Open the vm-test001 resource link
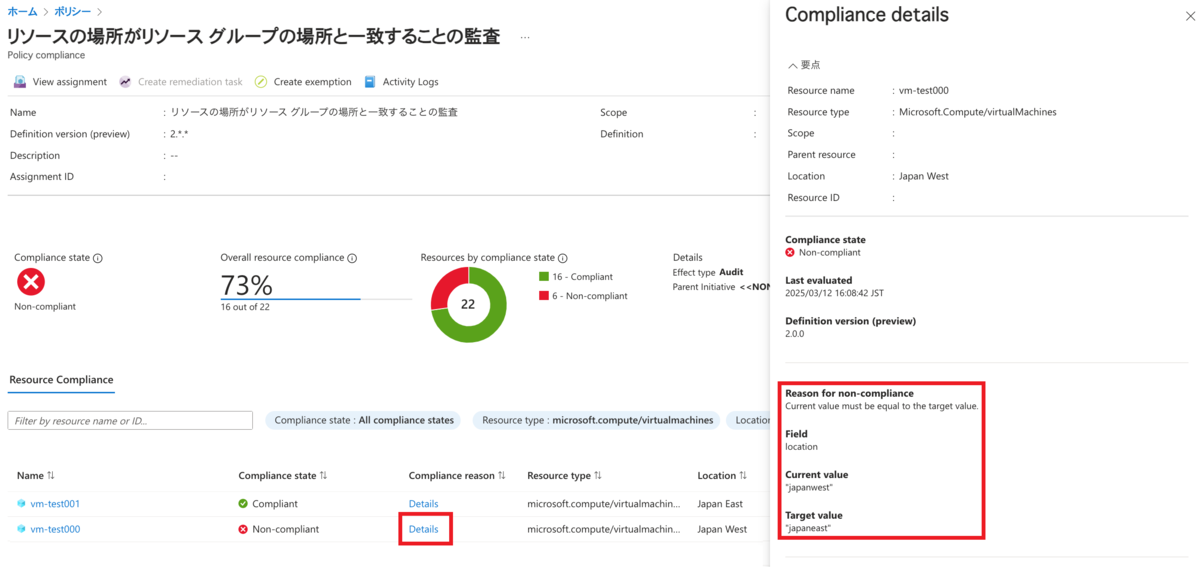Screen dimensions: 1200x567 point(55,504)
